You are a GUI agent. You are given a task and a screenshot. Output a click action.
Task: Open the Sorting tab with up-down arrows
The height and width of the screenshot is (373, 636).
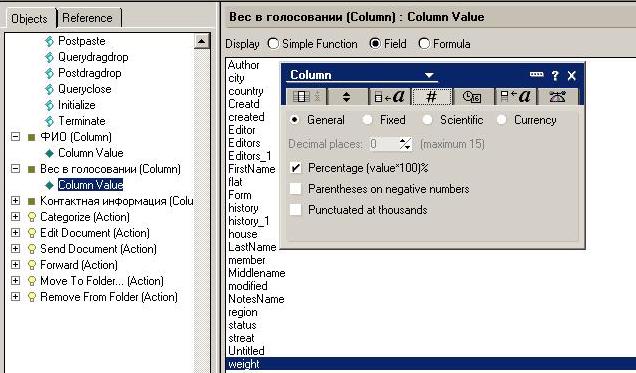point(346,97)
